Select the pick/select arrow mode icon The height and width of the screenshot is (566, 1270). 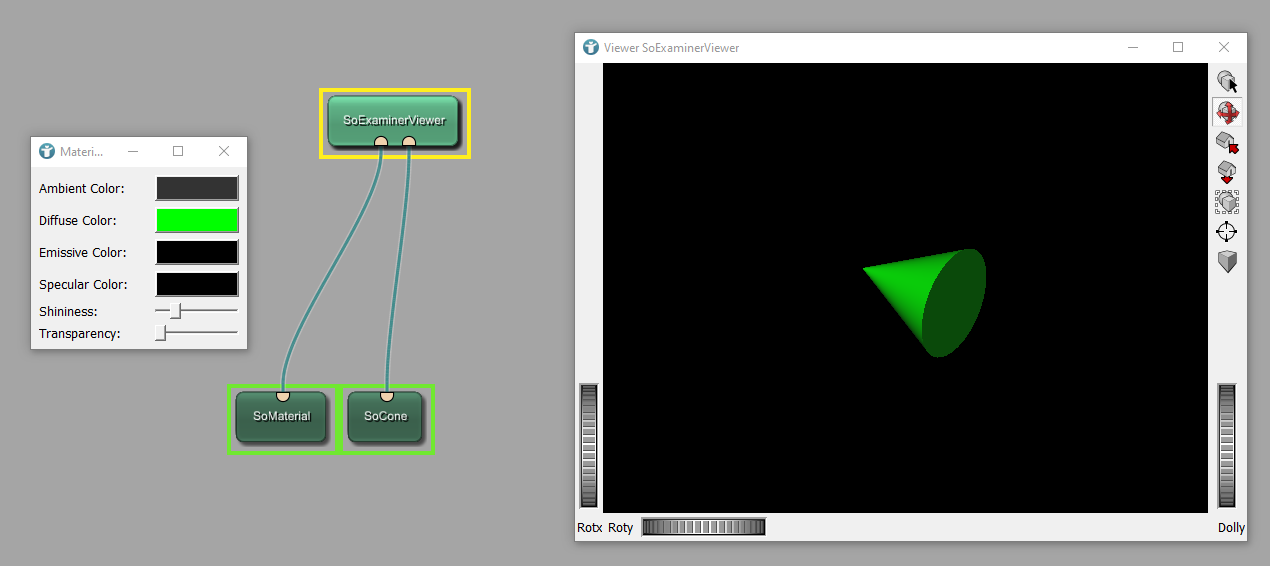click(x=1226, y=82)
